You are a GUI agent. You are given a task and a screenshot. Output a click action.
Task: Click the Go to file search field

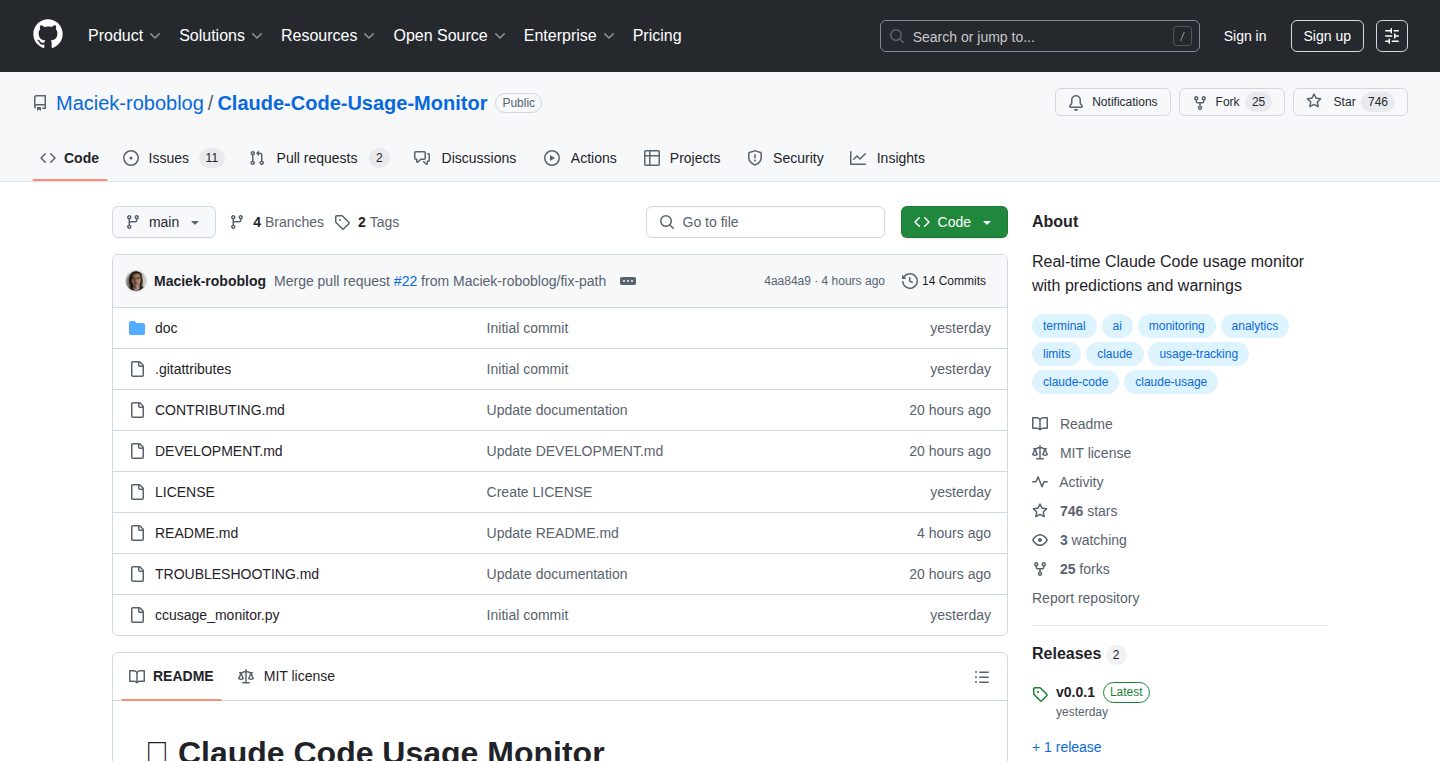[x=765, y=222]
